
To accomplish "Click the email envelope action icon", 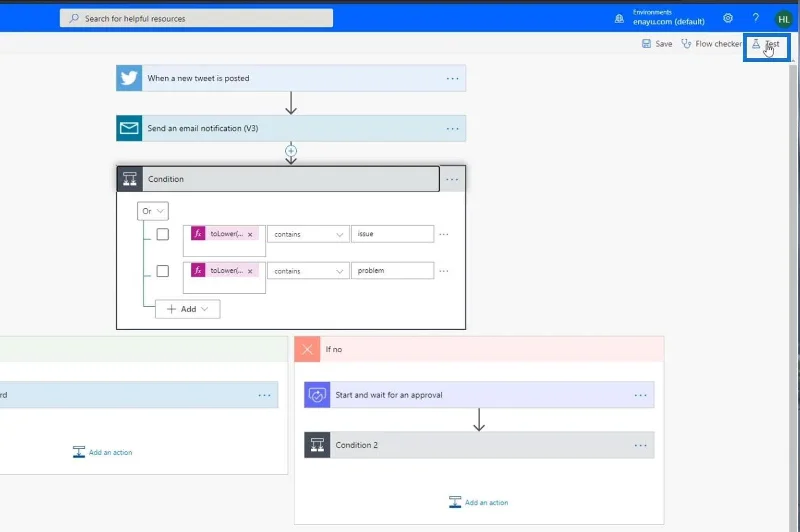I will pos(129,128).
